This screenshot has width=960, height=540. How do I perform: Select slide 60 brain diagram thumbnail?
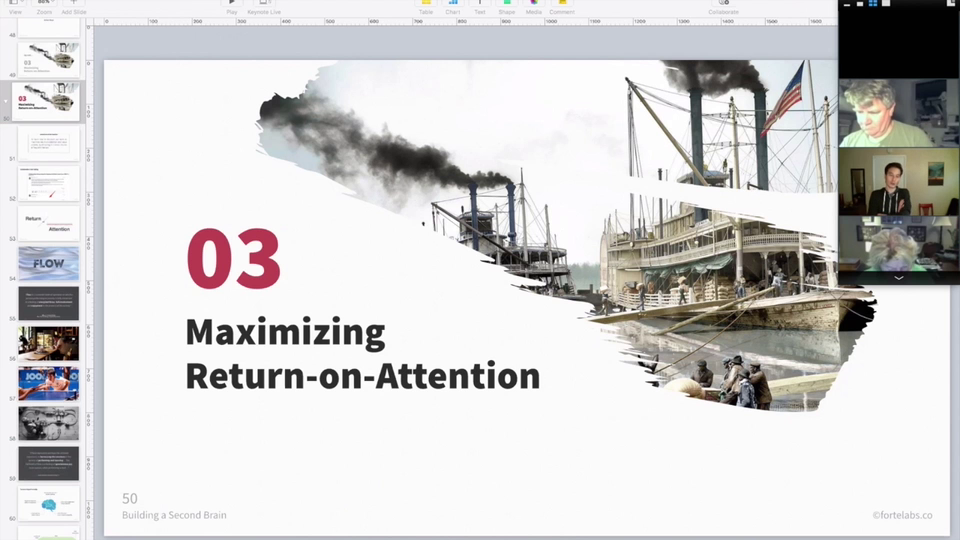click(48, 503)
